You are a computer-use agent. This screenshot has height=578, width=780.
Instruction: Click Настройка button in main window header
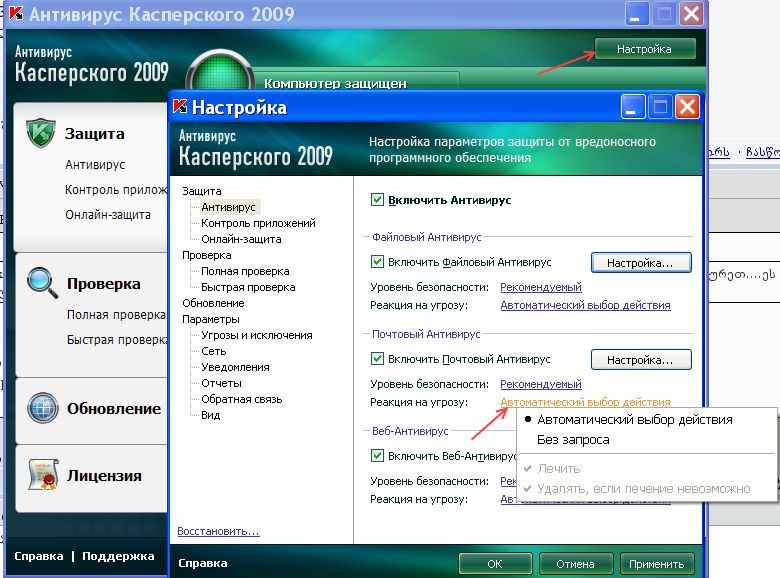click(645, 49)
